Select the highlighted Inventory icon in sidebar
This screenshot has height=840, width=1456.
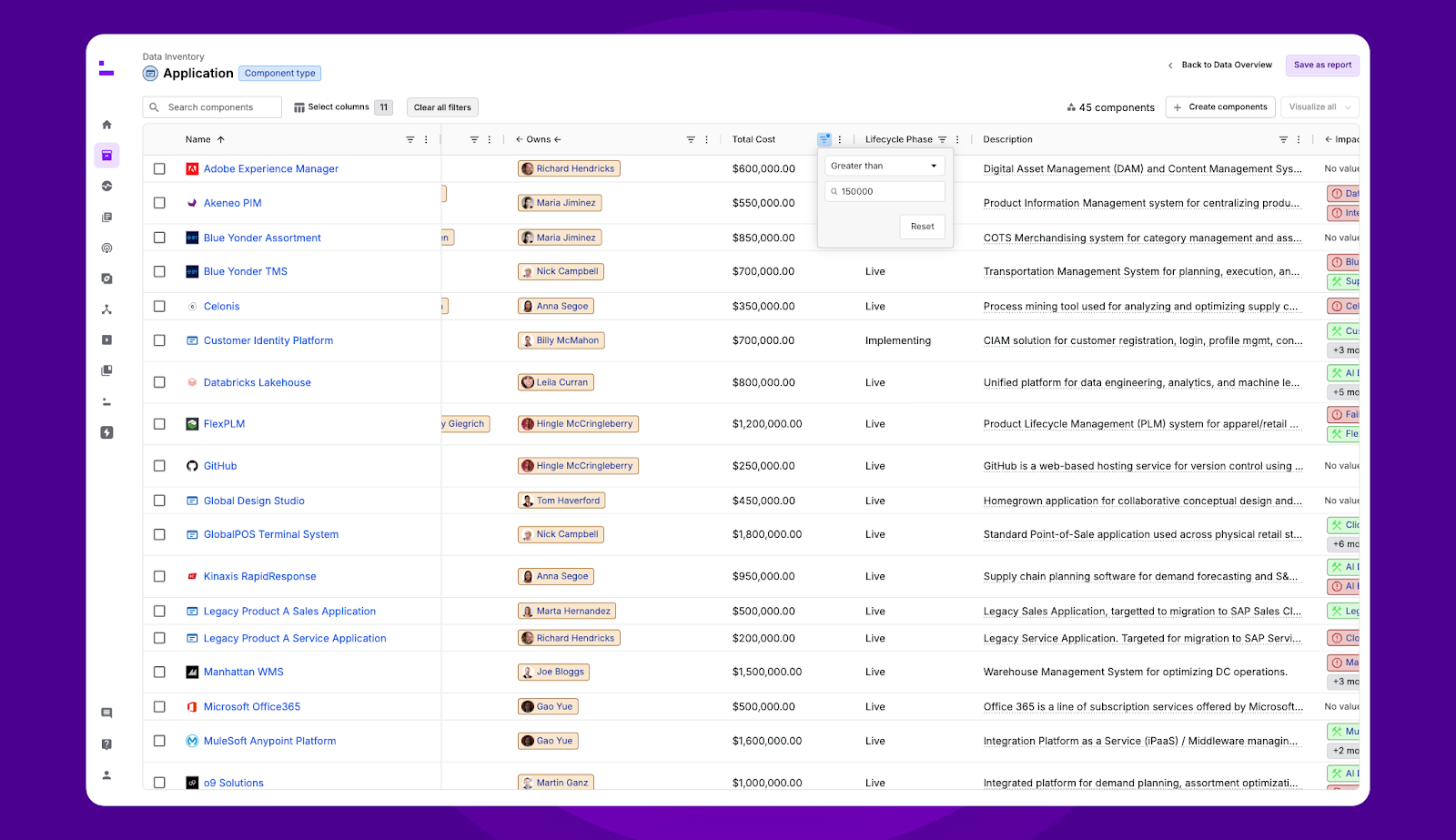[106, 155]
